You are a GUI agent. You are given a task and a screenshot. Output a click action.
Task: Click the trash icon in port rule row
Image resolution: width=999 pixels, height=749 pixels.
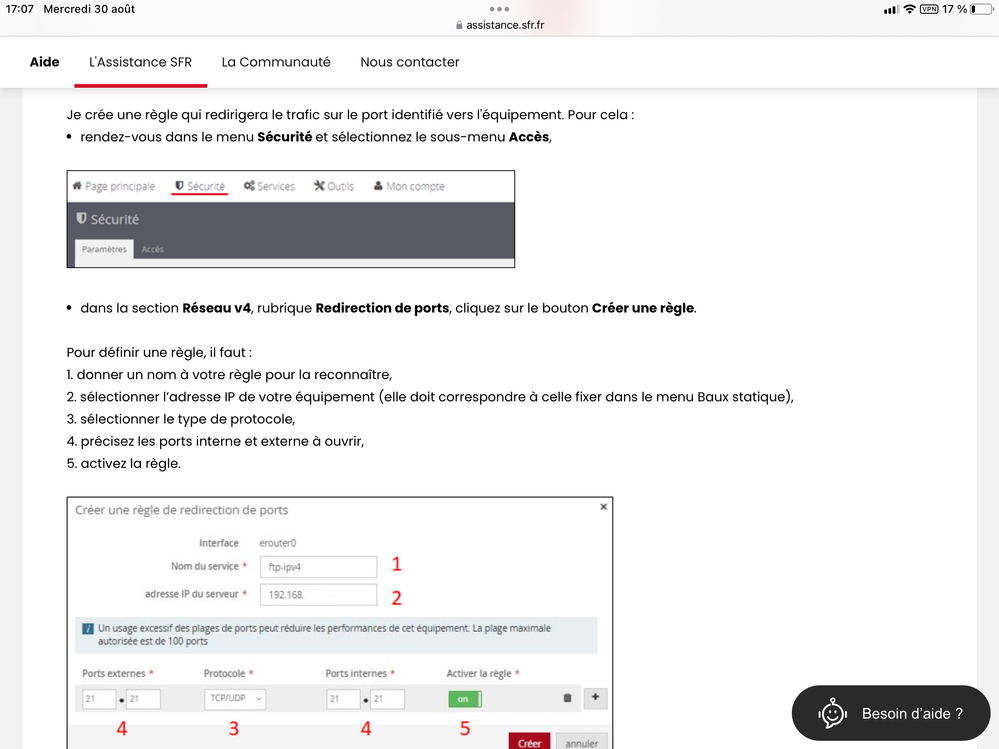pyautogui.click(x=567, y=698)
